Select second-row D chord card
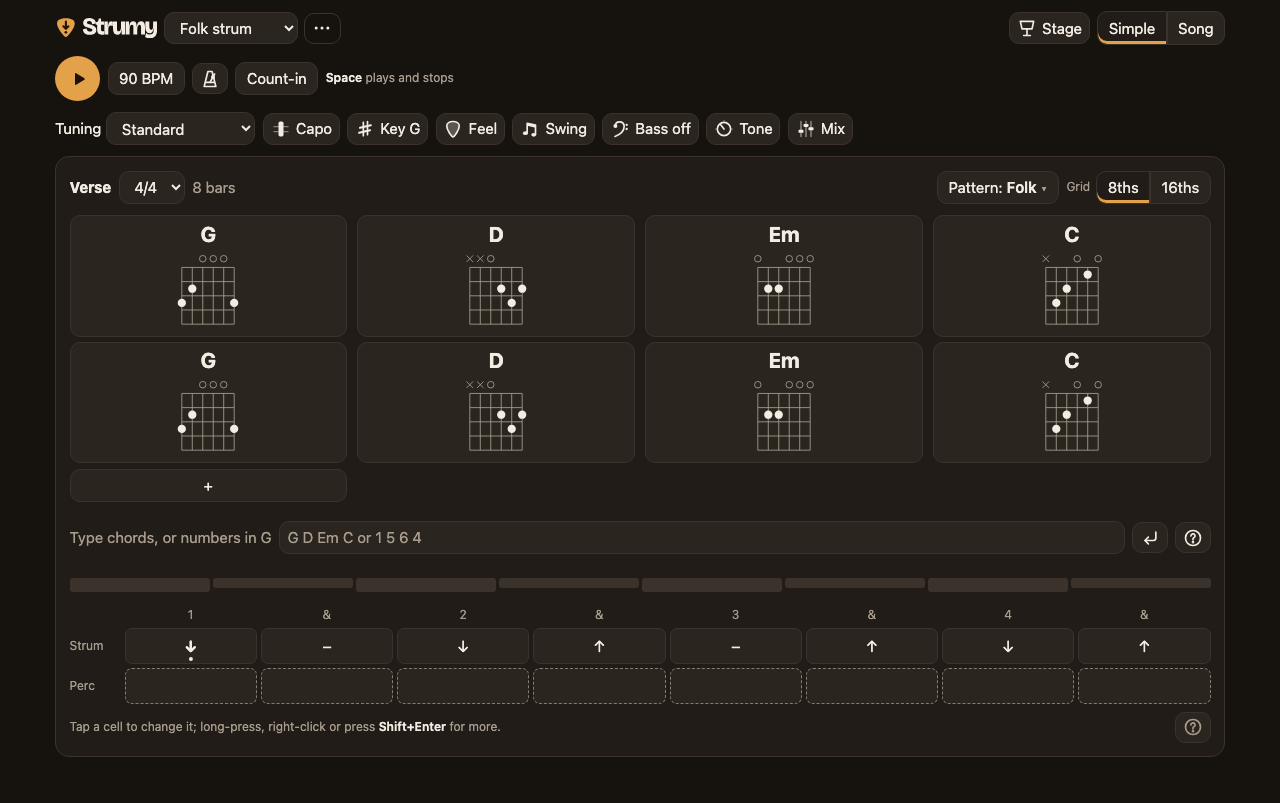Image resolution: width=1280 pixels, height=803 pixels. [496, 402]
